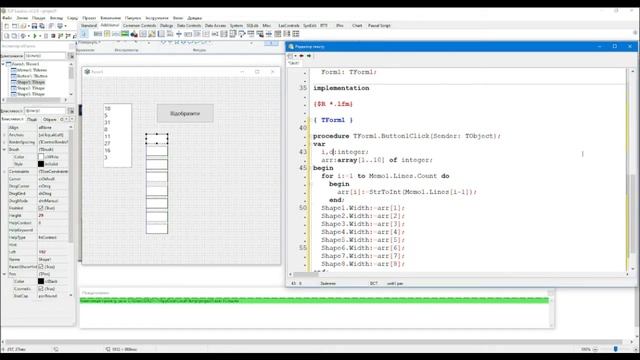Open the Проект menu
This screenshot has width=640, height=360.
tap(89, 18)
